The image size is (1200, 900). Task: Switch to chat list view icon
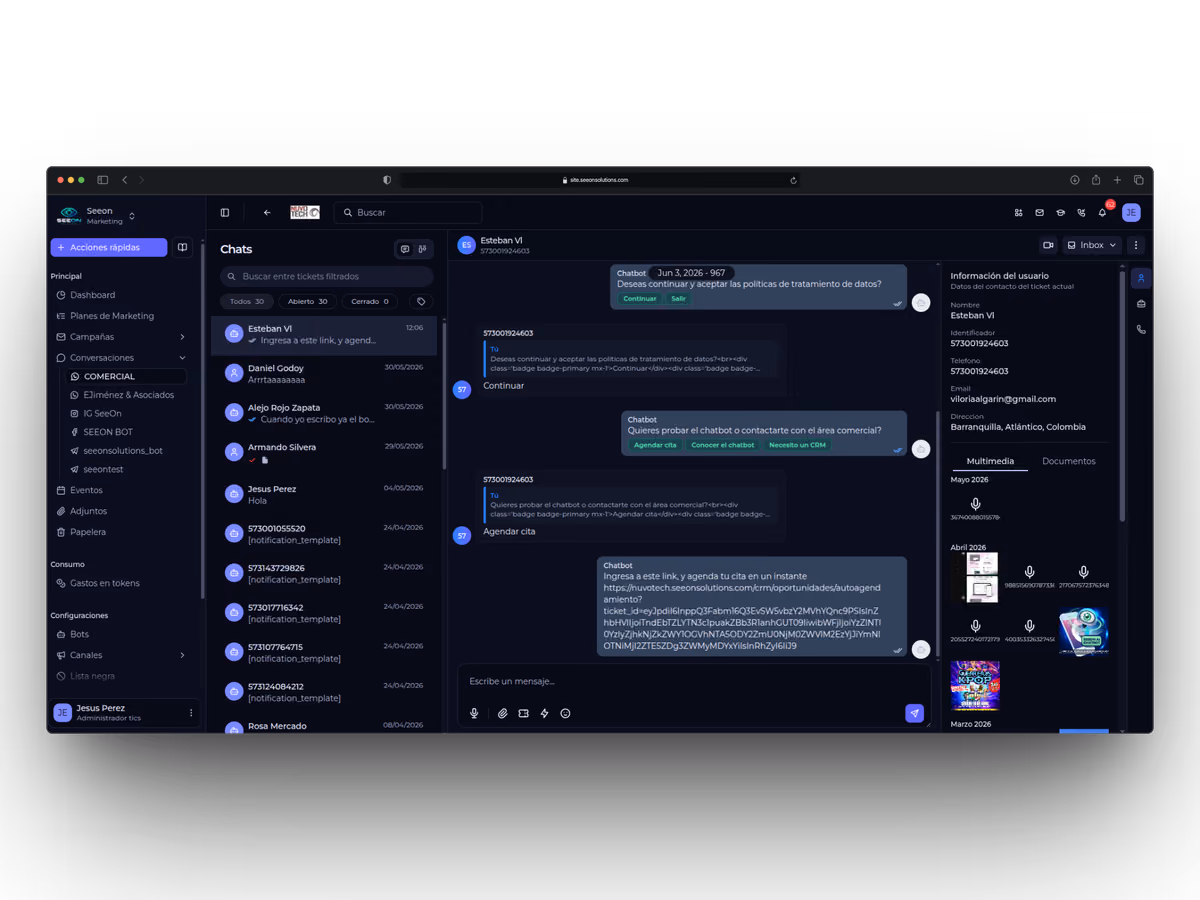[405, 249]
